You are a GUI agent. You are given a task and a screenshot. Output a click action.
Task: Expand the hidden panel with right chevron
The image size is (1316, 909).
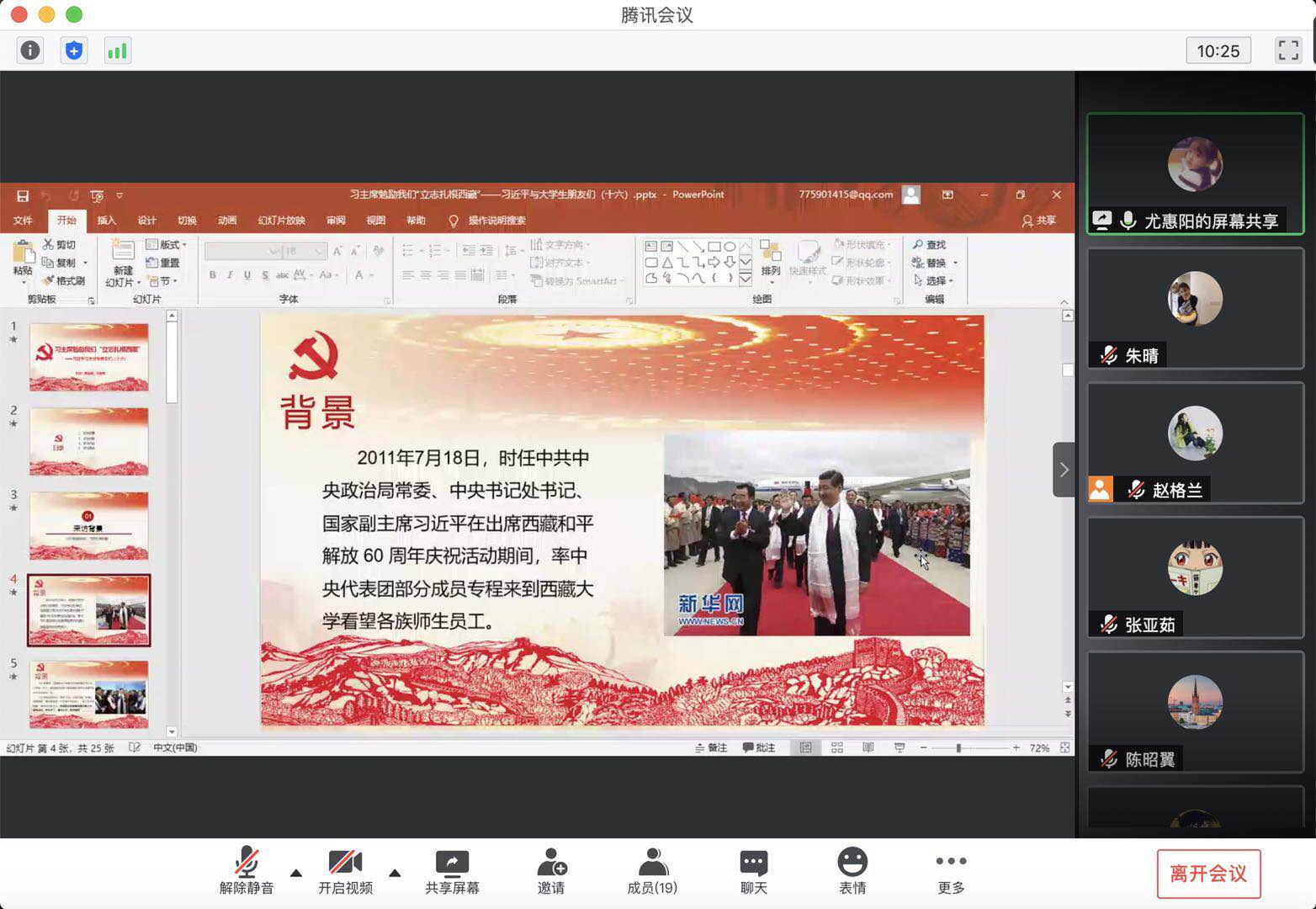(x=1064, y=470)
